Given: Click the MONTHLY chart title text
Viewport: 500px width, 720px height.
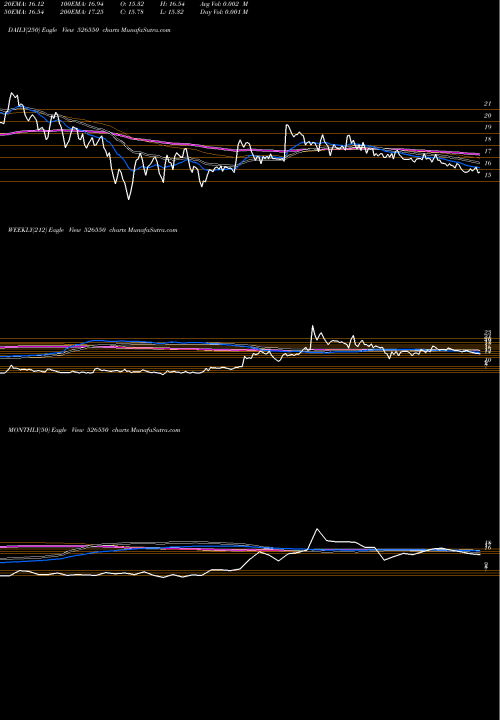Looking at the screenshot, I should 94,430.
